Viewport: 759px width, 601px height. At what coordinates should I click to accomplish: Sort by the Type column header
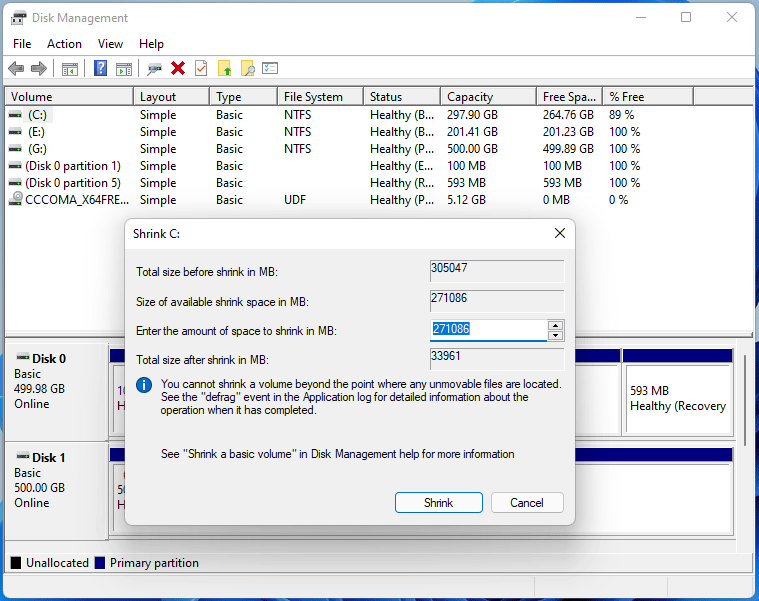click(244, 97)
